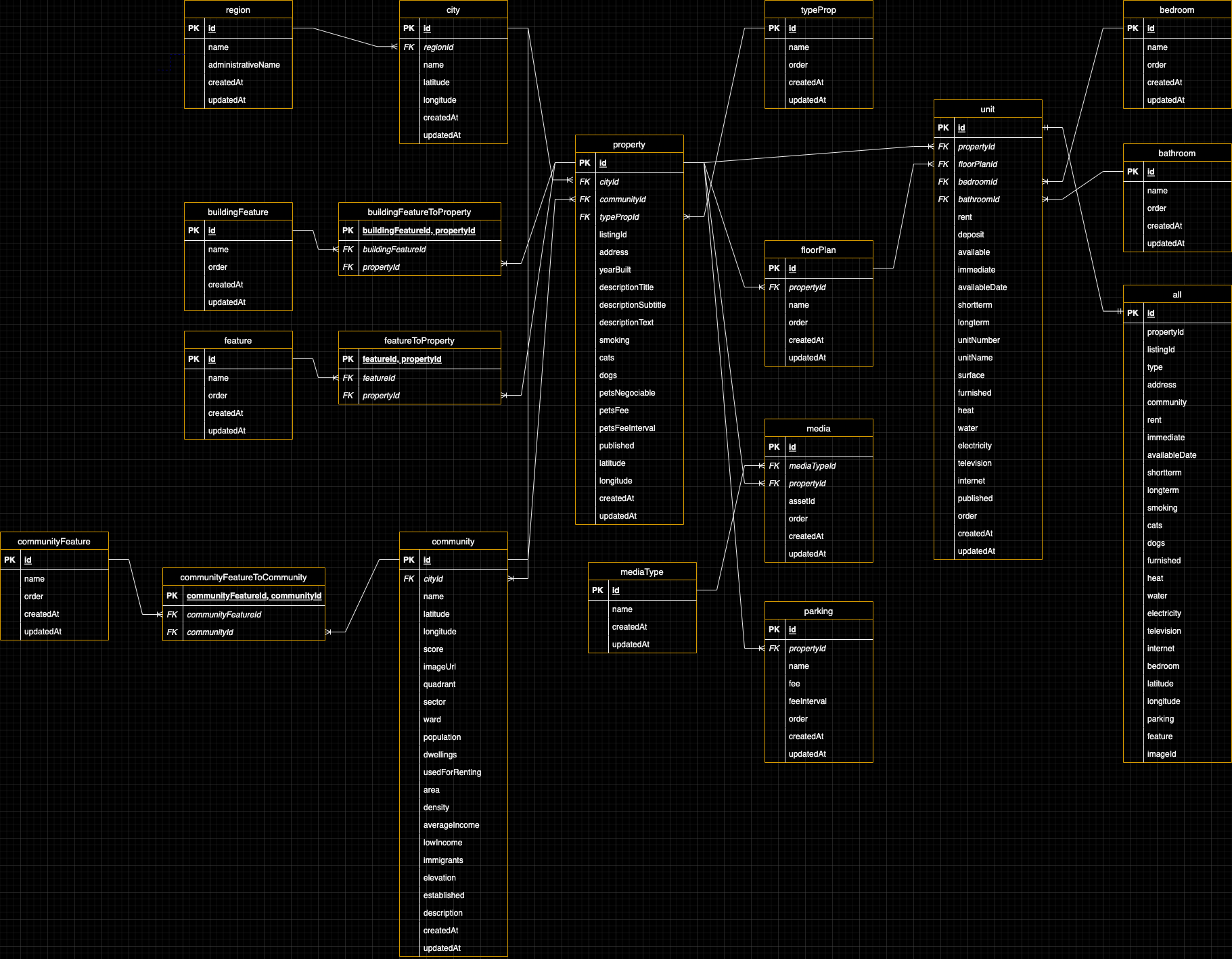Select the city table header

pyautogui.click(x=453, y=9)
